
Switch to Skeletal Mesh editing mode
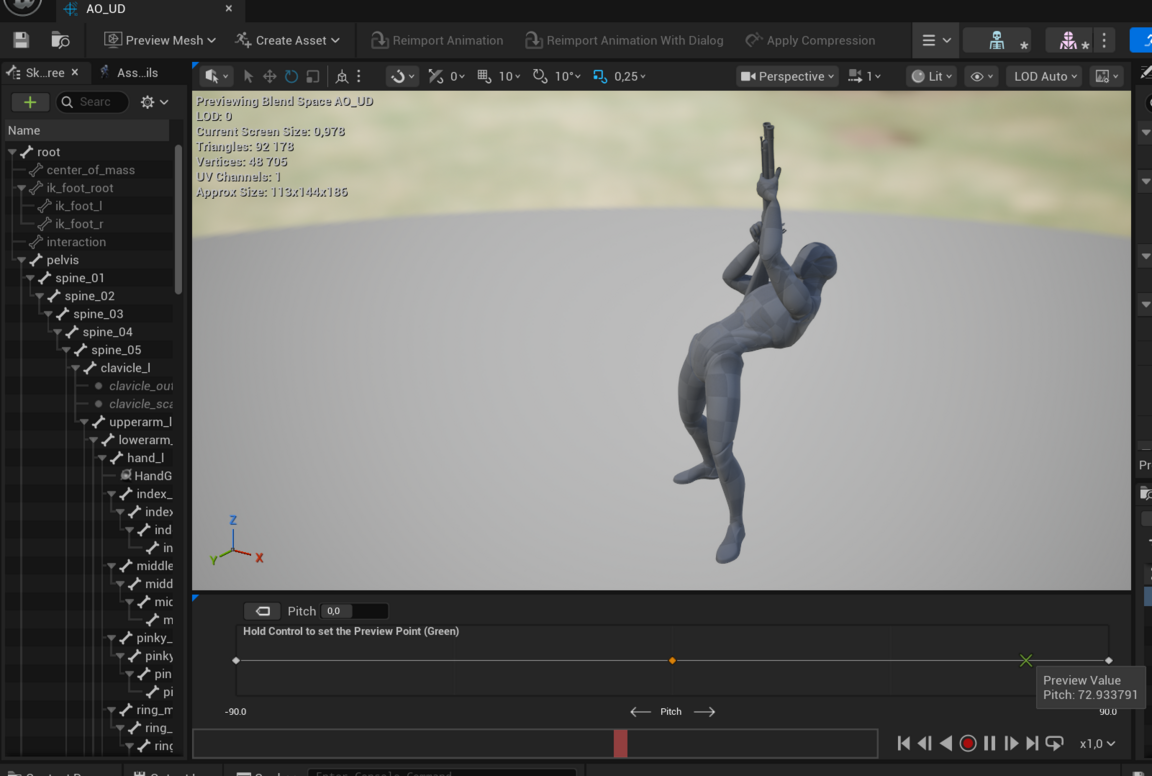click(1069, 40)
